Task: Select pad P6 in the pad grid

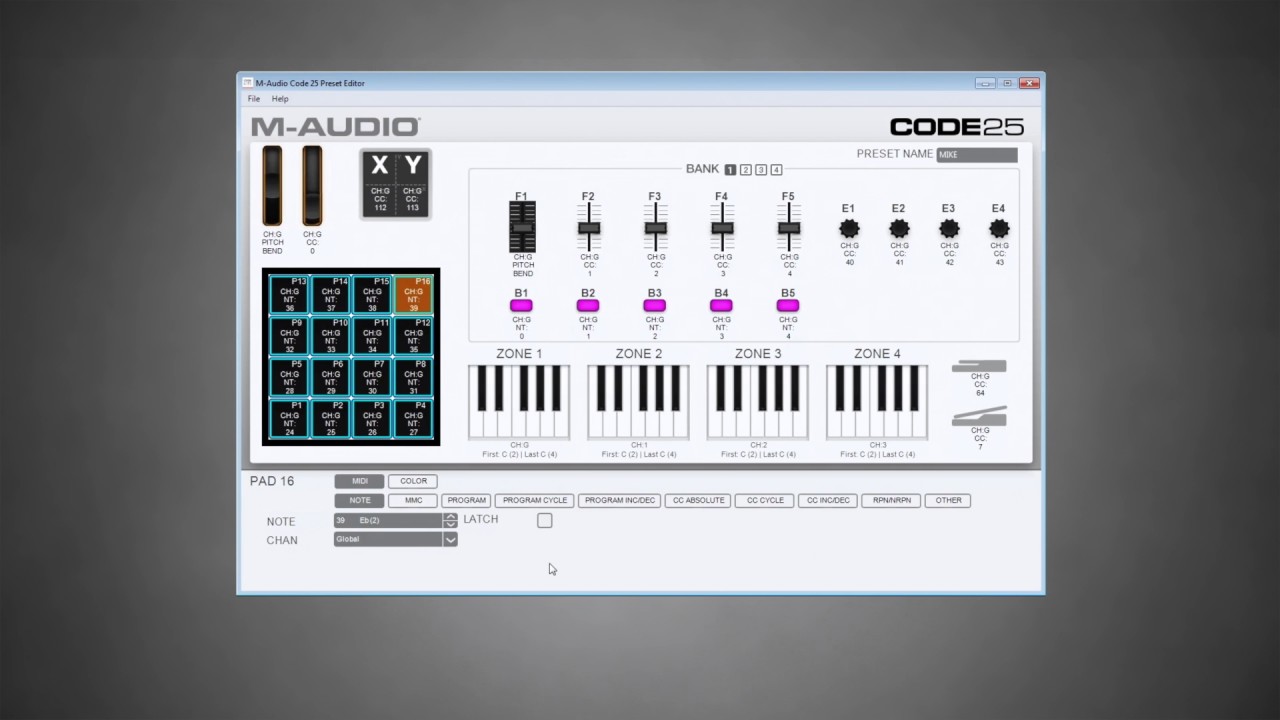Action: click(331, 377)
